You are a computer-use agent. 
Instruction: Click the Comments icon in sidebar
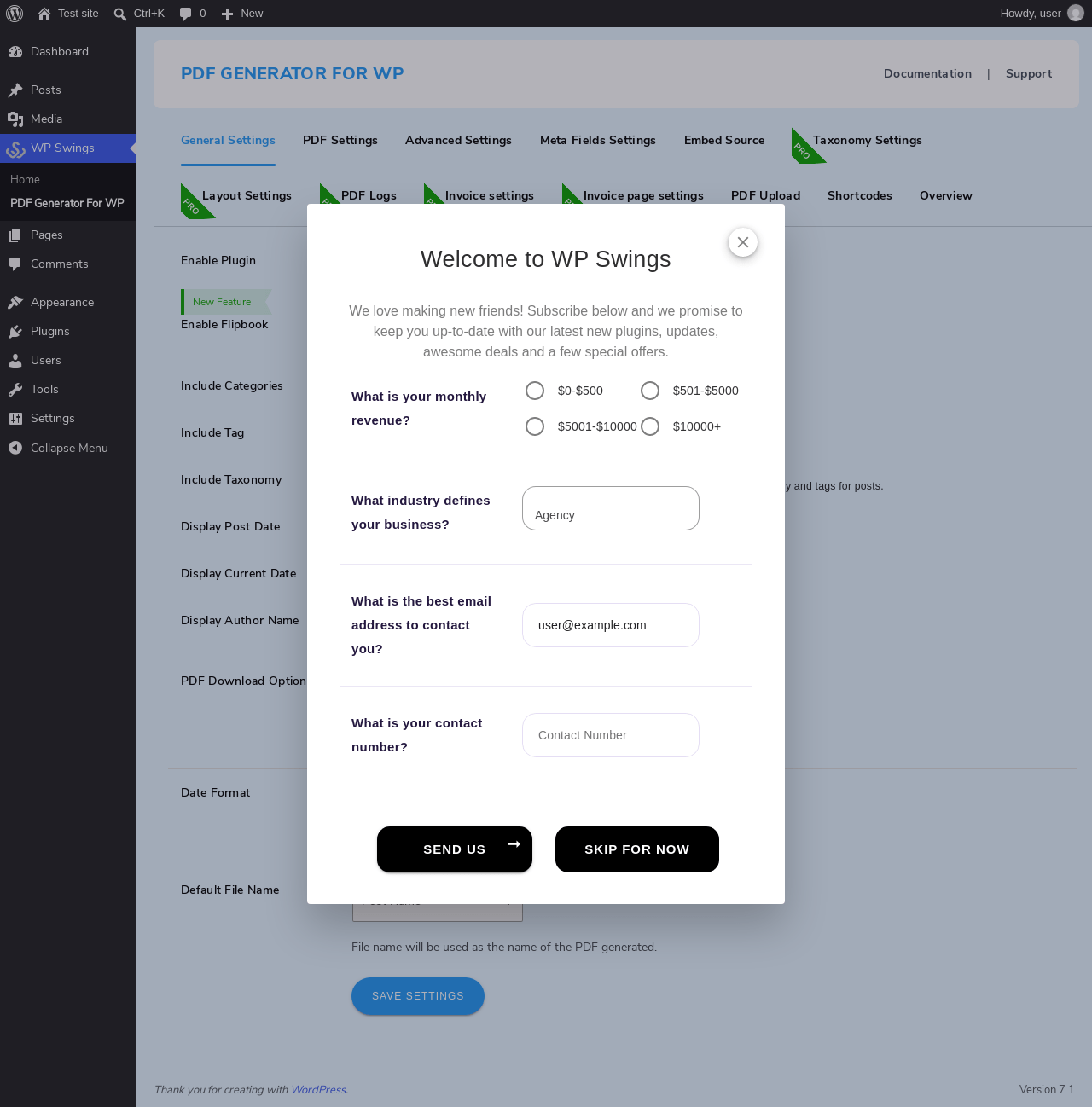coord(15,264)
